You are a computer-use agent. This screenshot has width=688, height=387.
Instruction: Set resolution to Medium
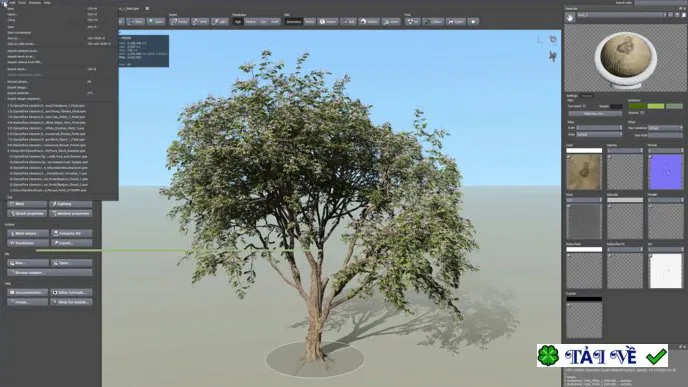251,21
